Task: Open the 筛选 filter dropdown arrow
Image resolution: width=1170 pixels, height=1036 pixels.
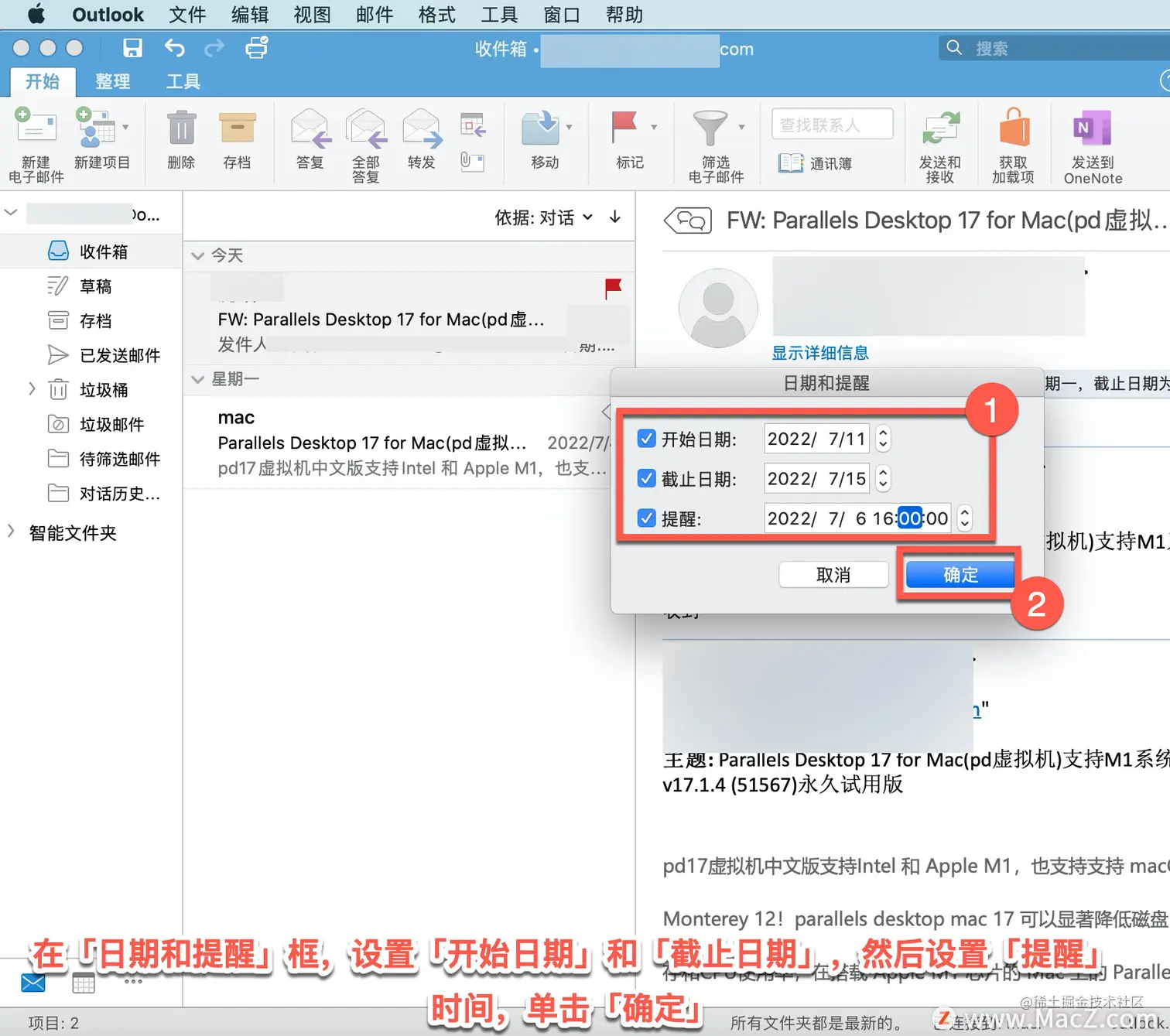Action: coord(741,127)
